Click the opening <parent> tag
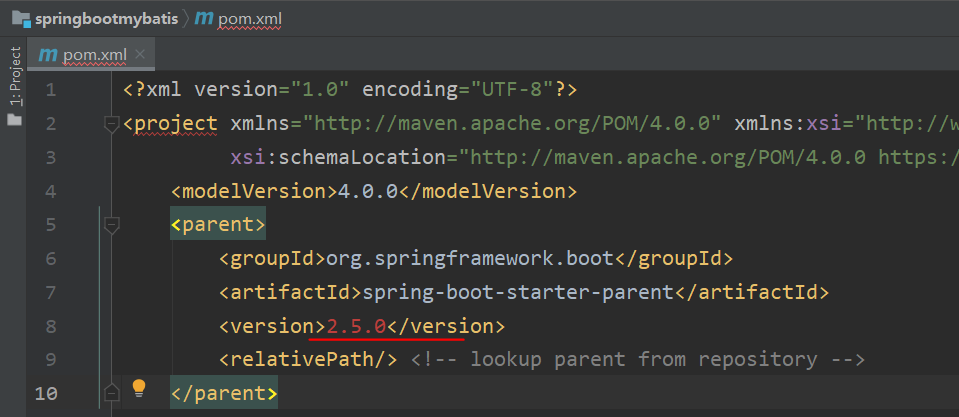This screenshot has height=417, width=959. [x=218, y=225]
